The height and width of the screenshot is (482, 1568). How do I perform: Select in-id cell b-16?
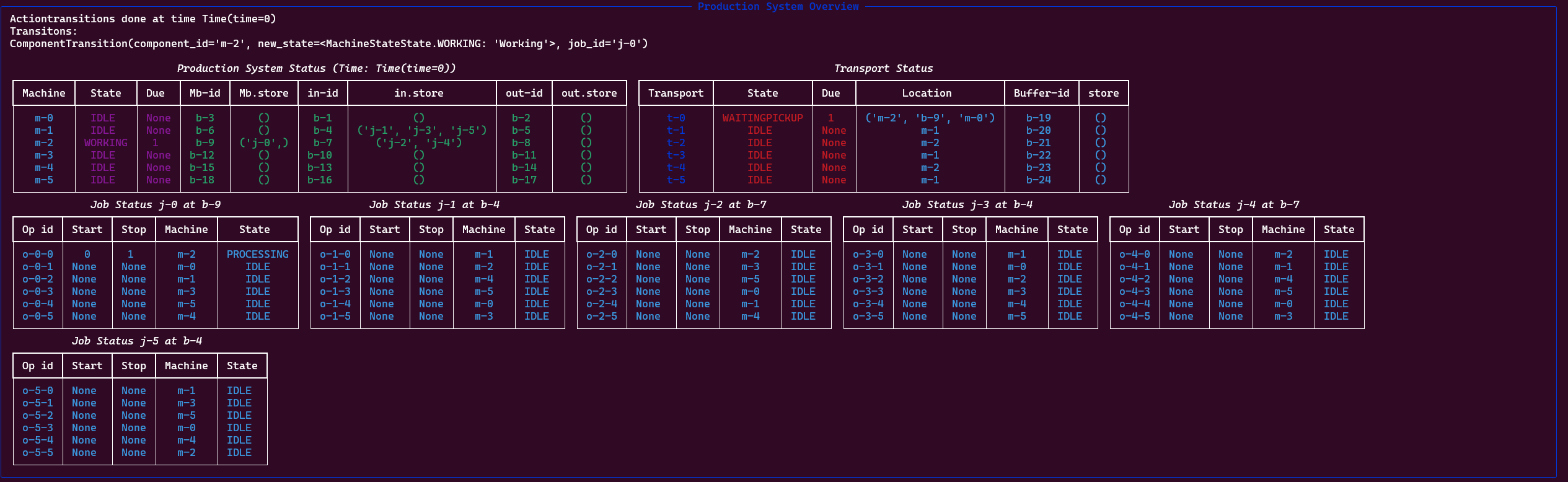click(x=320, y=180)
